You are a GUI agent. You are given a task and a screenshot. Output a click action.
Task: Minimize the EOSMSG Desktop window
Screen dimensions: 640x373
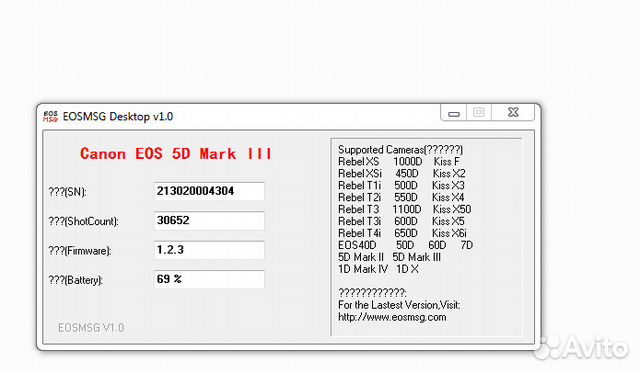454,113
